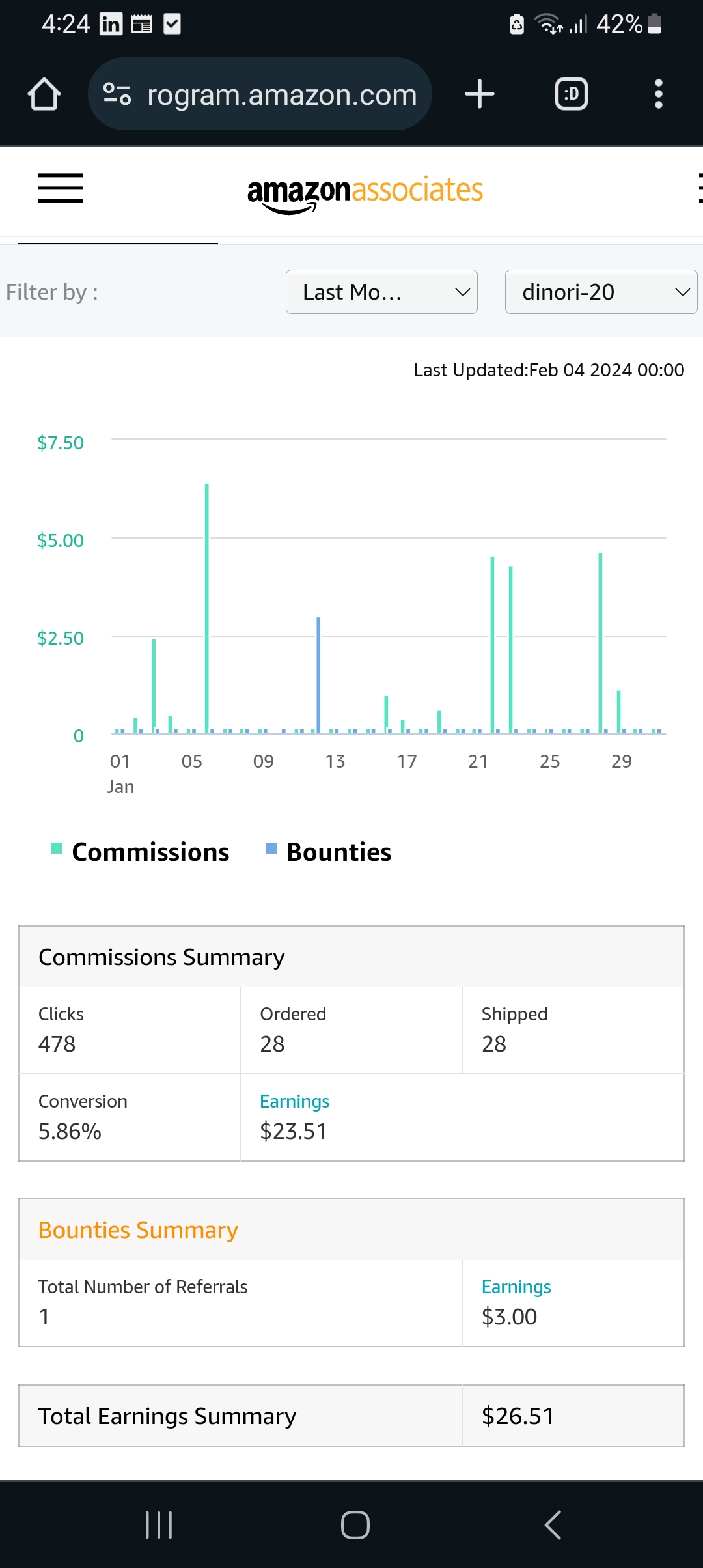Tap the tallest commission bar near Jan 06

click(x=207, y=608)
